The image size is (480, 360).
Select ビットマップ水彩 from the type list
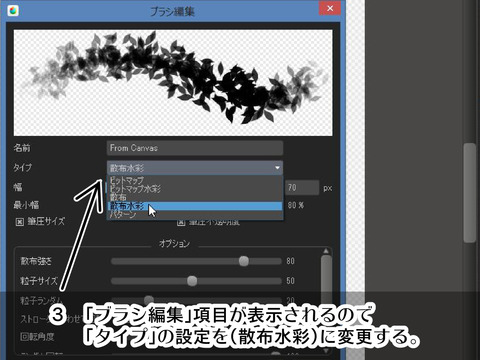195,189
